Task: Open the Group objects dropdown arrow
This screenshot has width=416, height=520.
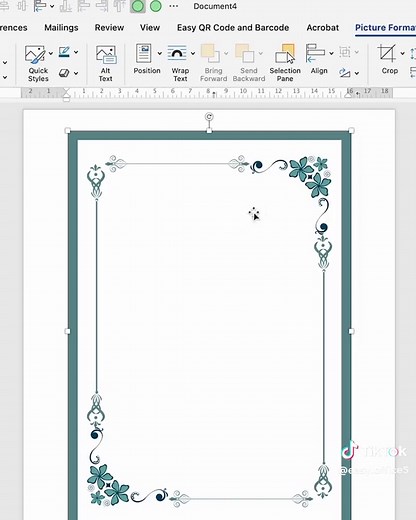Action: tap(357, 52)
